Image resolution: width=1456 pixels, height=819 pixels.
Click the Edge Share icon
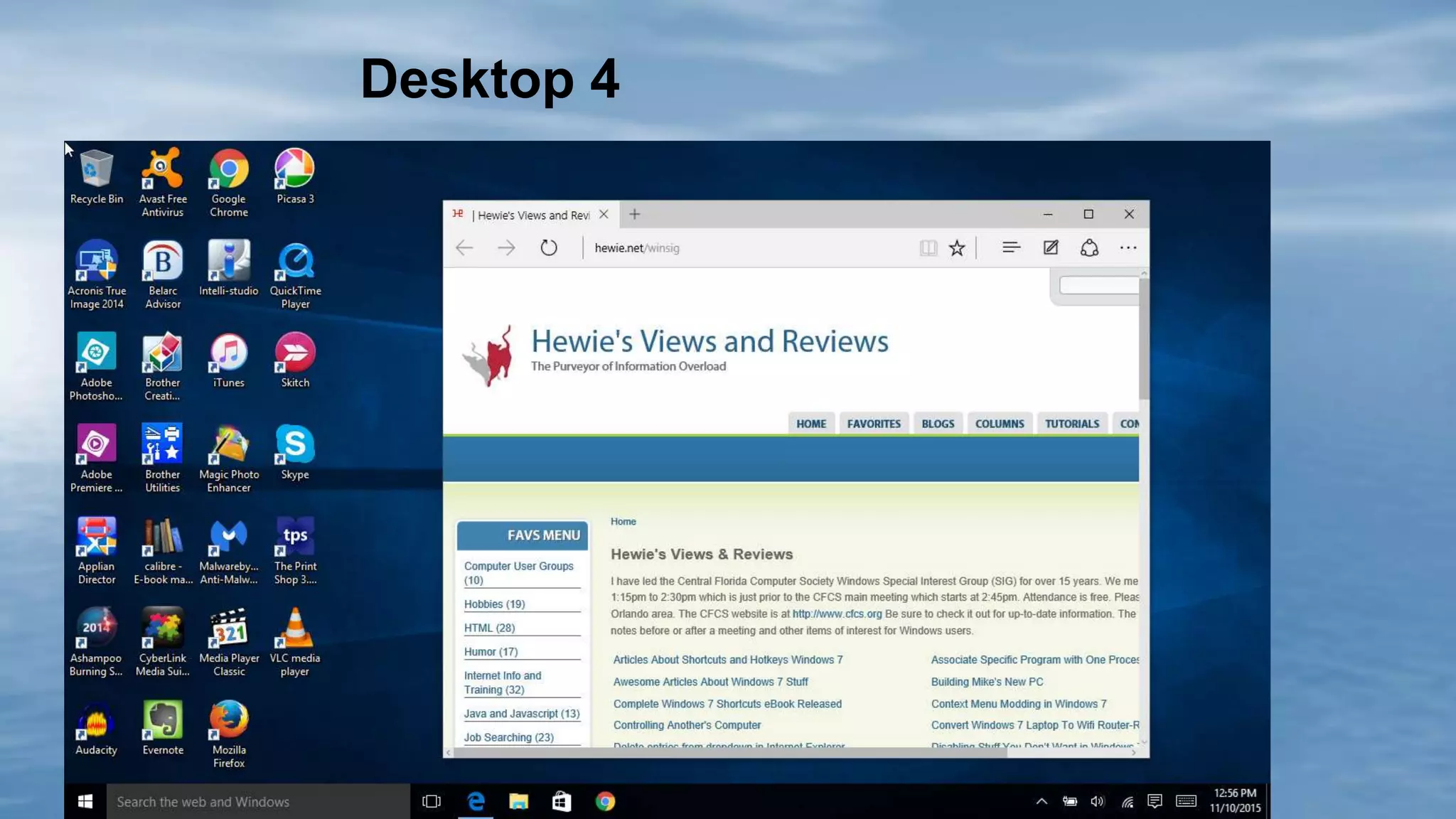click(1089, 247)
